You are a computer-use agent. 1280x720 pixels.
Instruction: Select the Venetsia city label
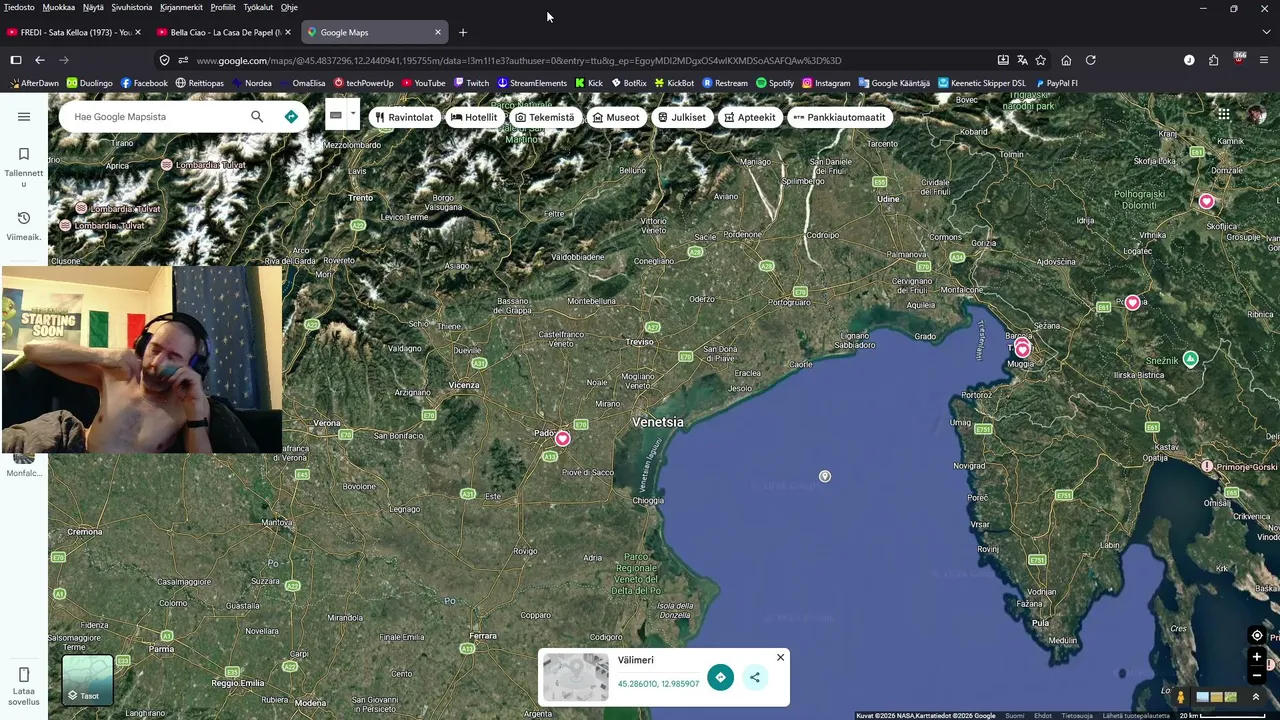tap(658, 422)
